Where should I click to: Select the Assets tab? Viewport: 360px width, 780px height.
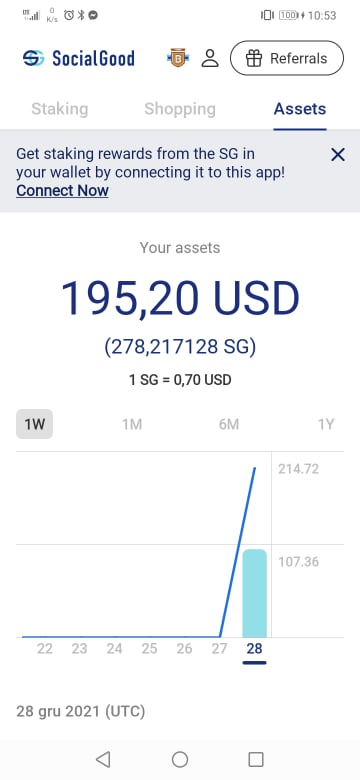click(300, 109)
